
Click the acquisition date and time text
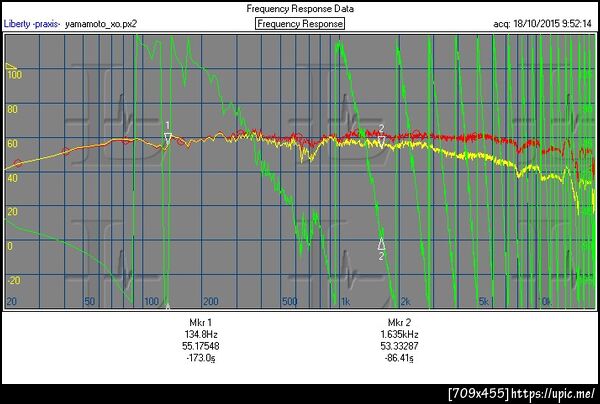click(x=542, y=24)
